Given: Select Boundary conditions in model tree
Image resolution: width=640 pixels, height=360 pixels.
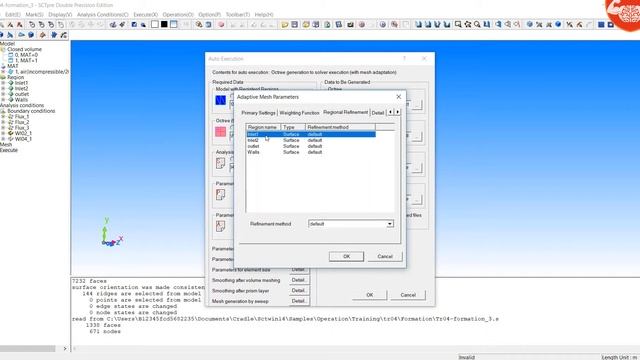Looking at the screenshot, I should pos(31,111).
